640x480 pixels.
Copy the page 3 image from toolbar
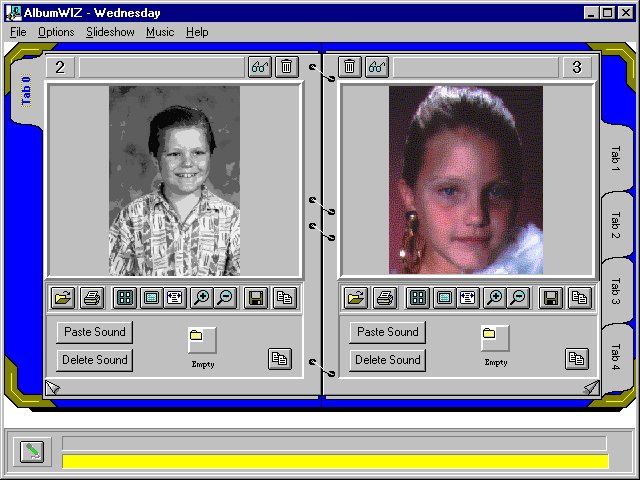(x=580, y=297)
